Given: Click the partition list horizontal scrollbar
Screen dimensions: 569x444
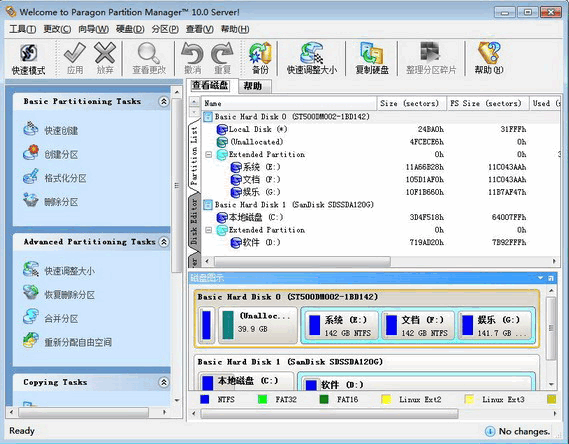Looking at the screenshot, I should 302,261.
